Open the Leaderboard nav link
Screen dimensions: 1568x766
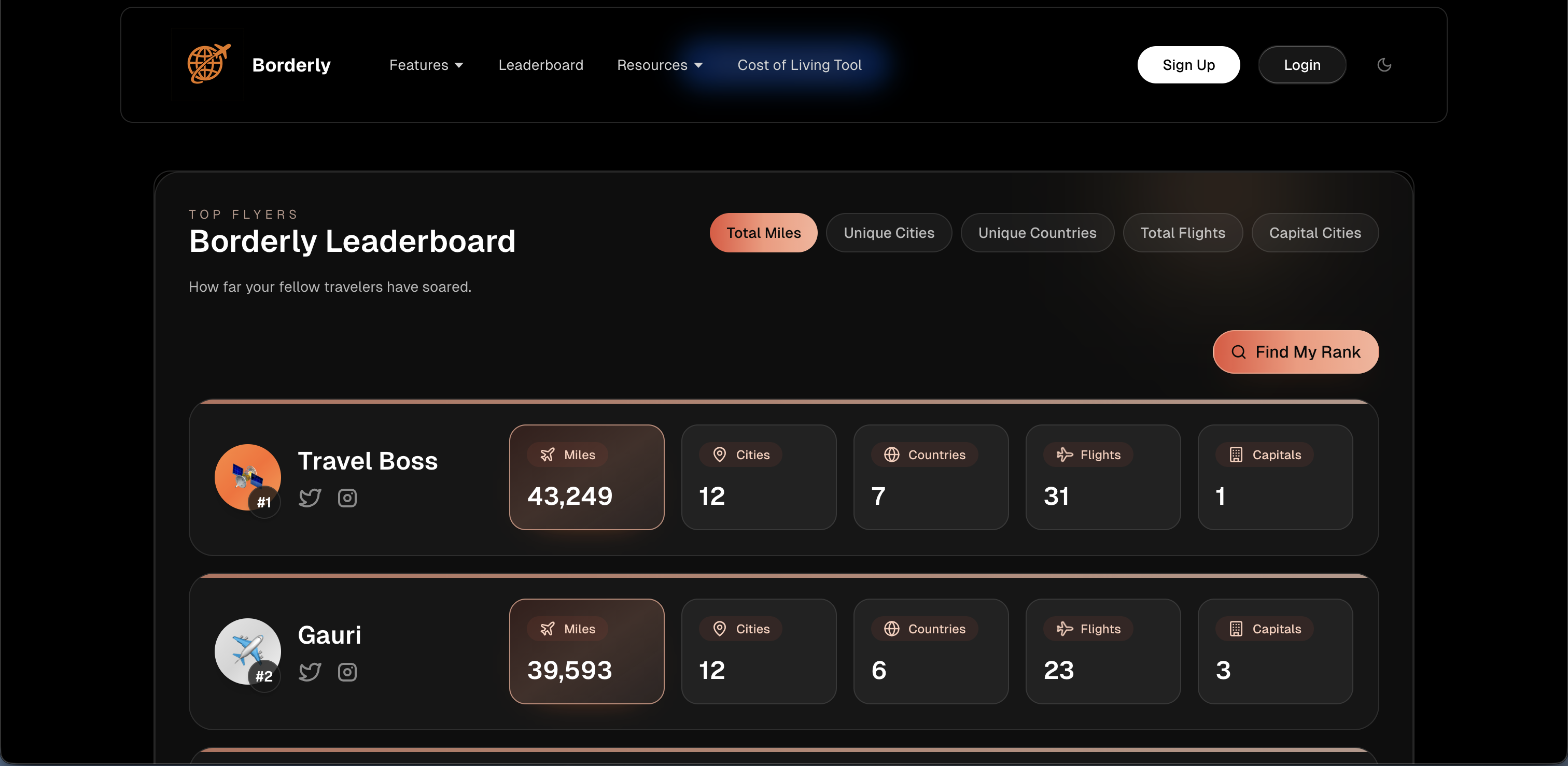[x=540, y=64]
